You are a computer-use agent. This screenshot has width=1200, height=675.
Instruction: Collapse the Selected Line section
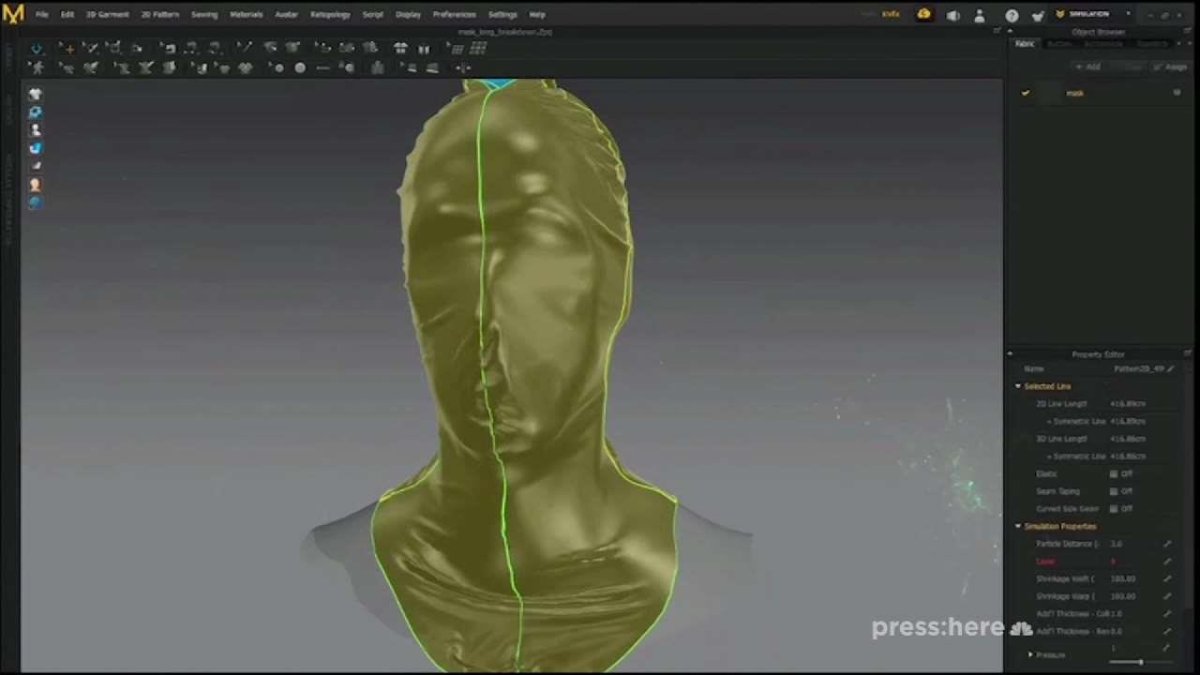[1018, 386]
